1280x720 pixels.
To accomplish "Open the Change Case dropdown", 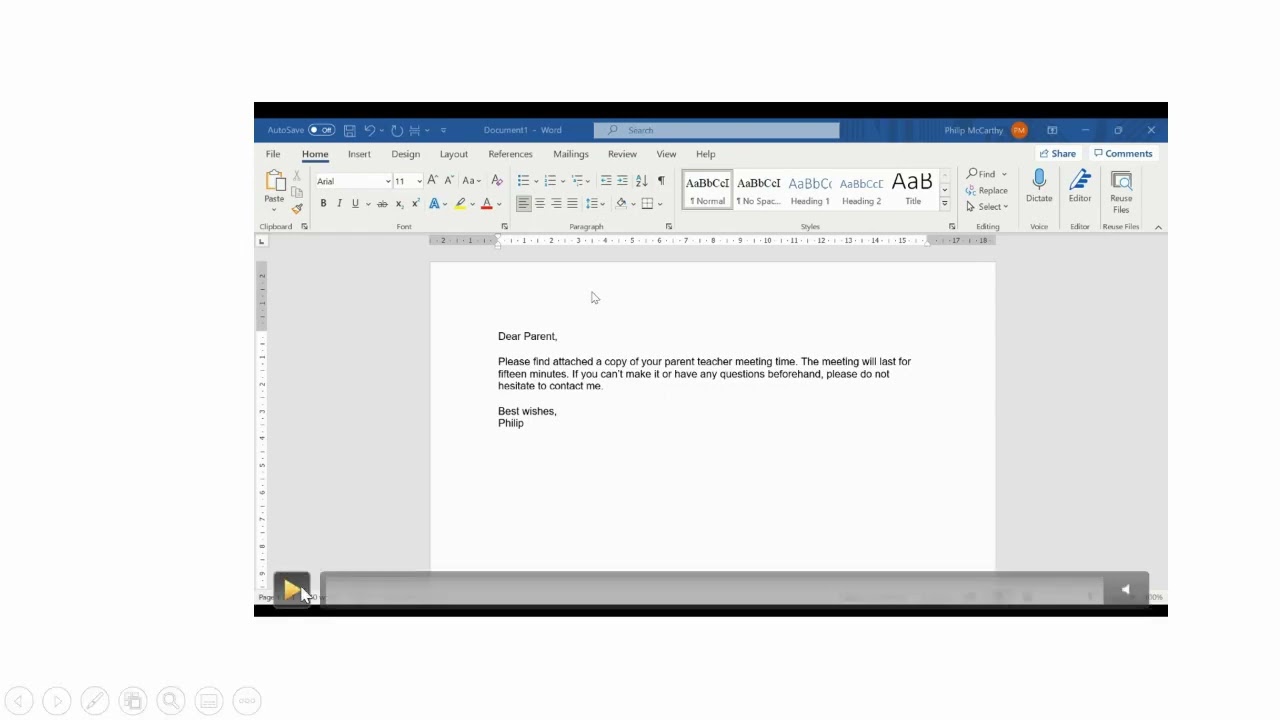I will pyautogui.click(x=471, y=181).
